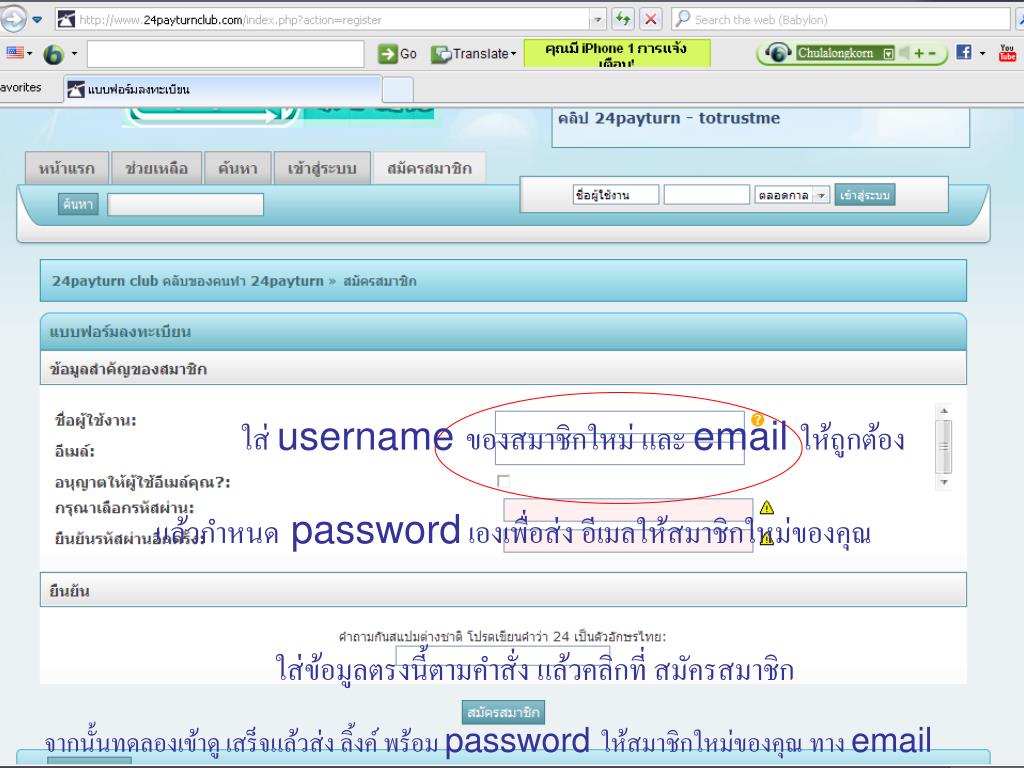Image resolution: width=1024 pixels, height=768 pixels.
Task: Open the recent pages dropdown arrow
Action: pos(37,20)
